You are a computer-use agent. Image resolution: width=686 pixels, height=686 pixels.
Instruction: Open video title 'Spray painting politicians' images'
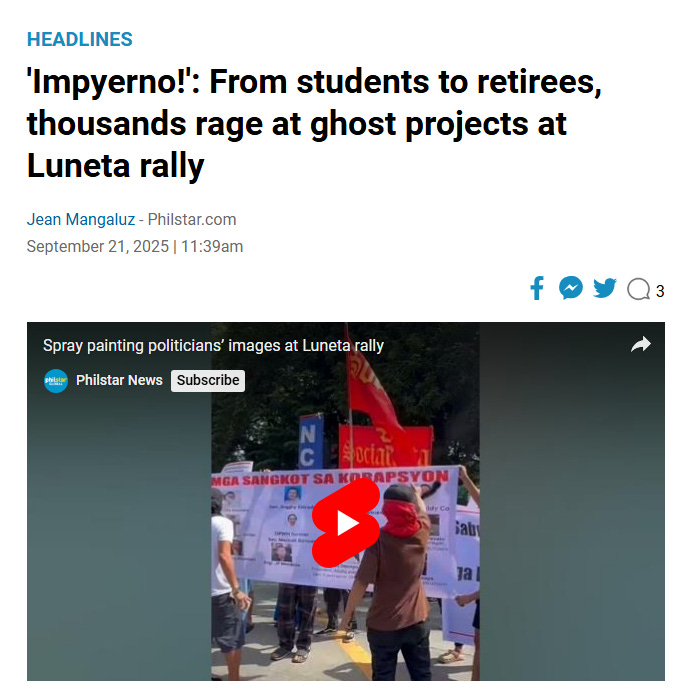[x=213, y=346]
